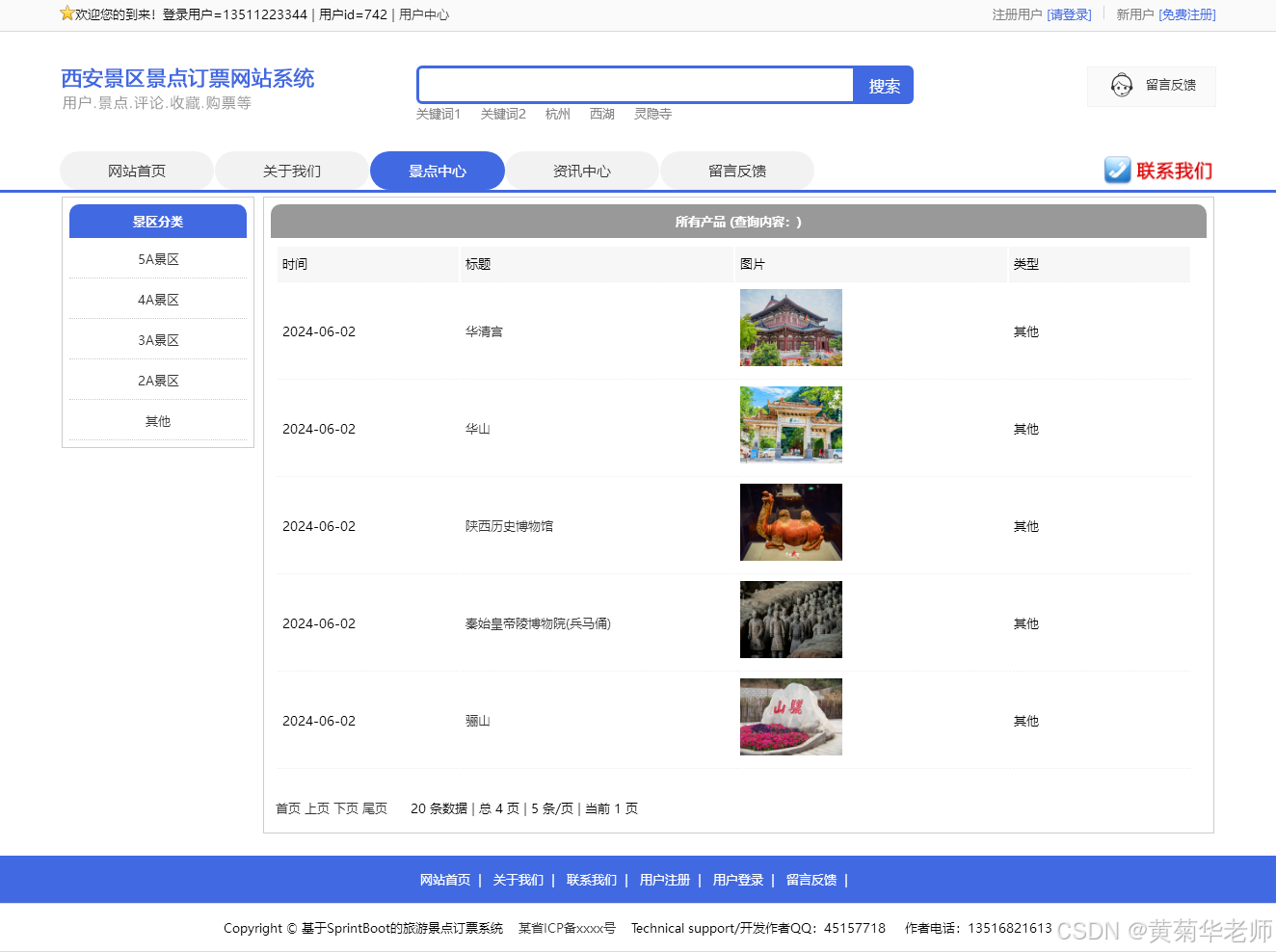
Task: Choose the 其他 category in sidebar
Action: click(157, 421)
